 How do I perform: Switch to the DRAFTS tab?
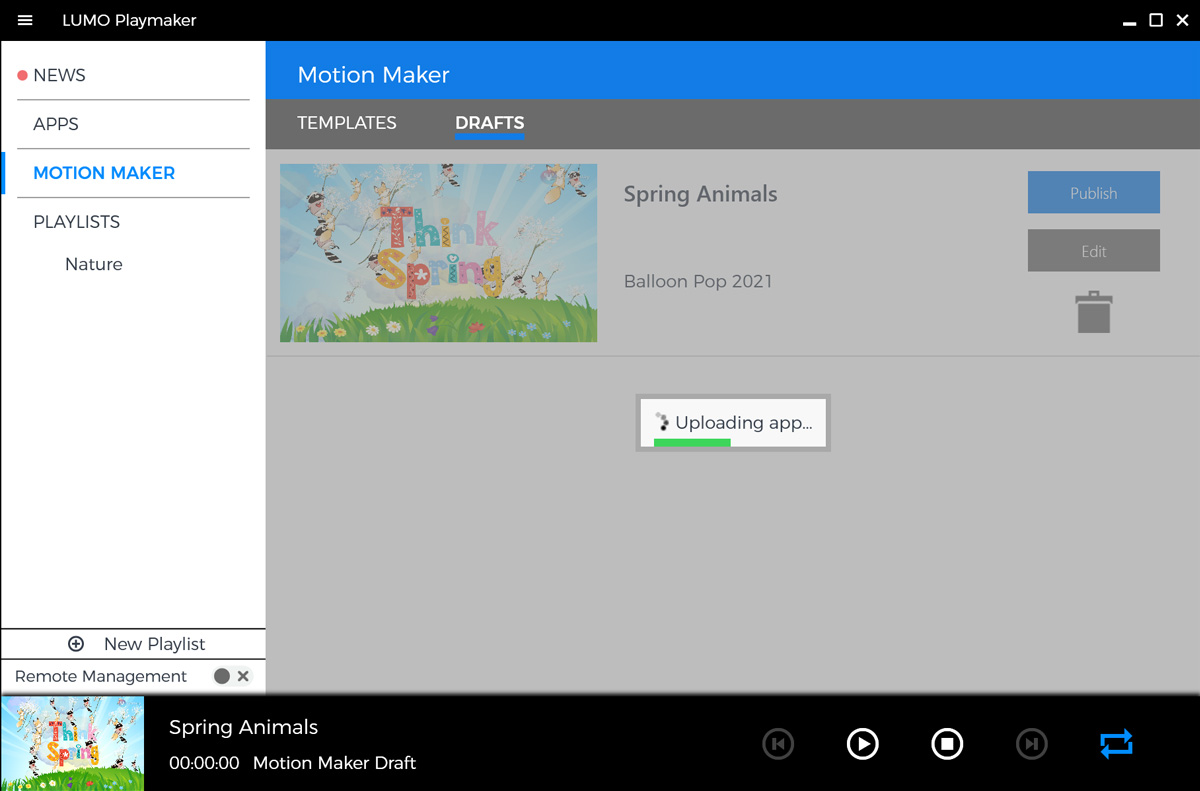pyautogui.click(x=490, y=123)
